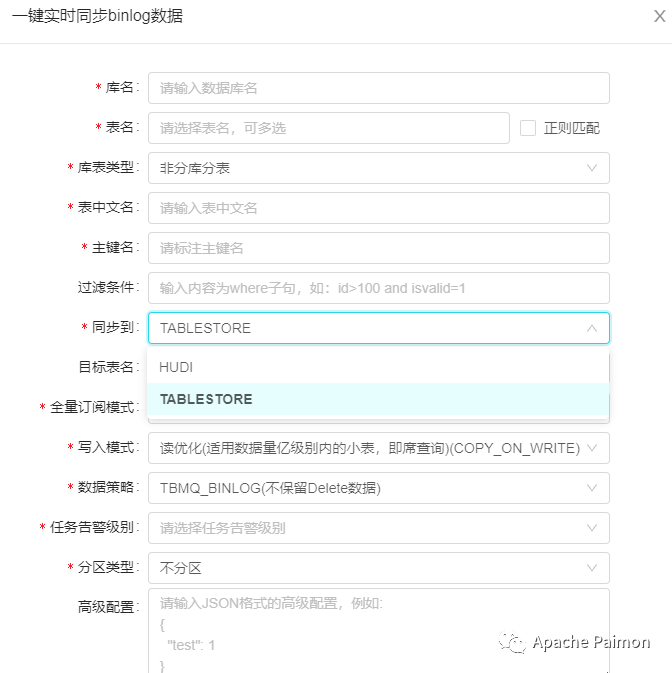Open the 表名 table name selector
This screenshot has height=673, width=672.
click(x=329, y=128)
